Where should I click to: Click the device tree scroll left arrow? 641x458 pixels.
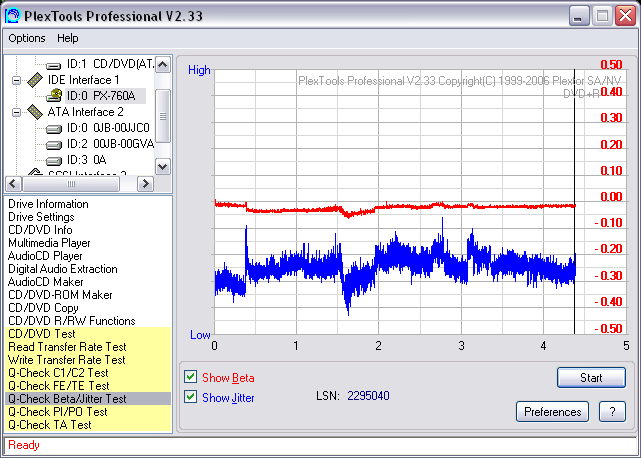point(13,184)
